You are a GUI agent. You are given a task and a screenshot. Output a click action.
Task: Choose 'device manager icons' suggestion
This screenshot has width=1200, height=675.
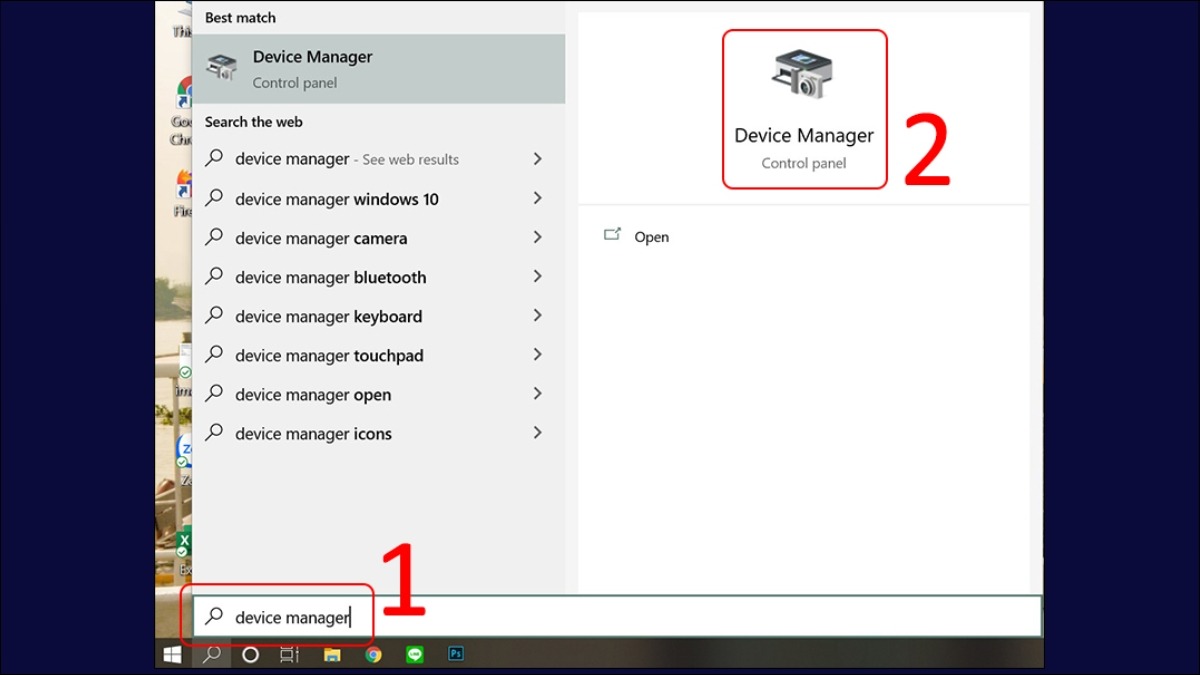coord(378,433)
